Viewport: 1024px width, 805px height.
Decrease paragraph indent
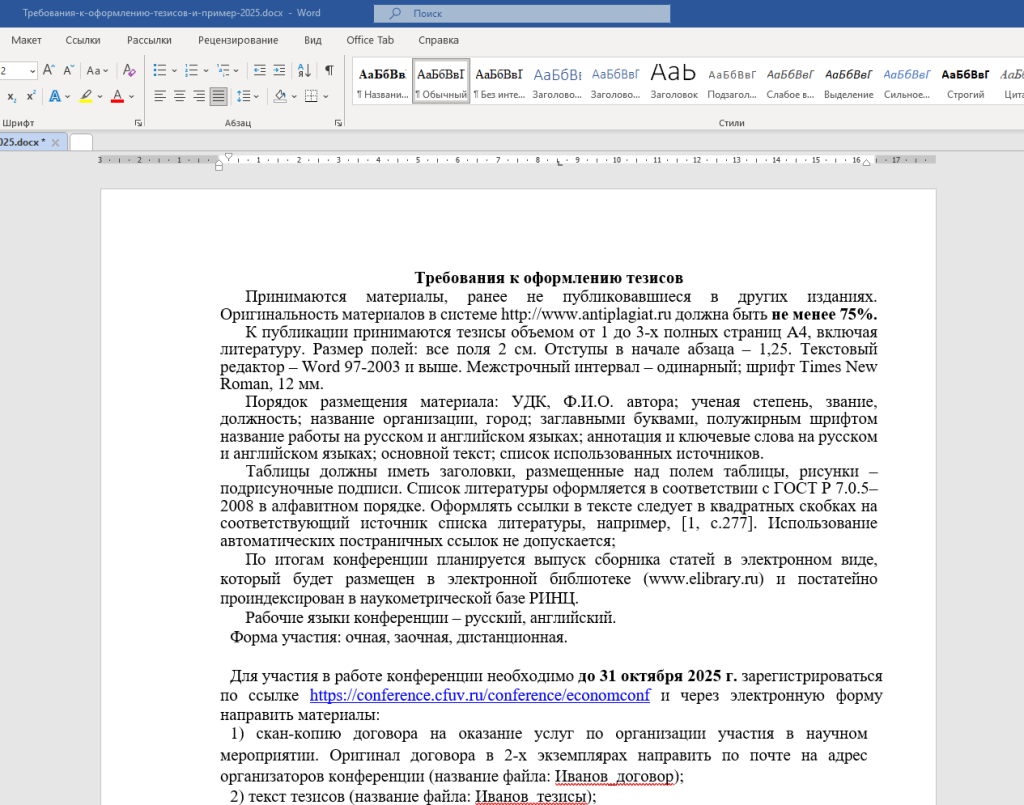click(x=260, y=71)
